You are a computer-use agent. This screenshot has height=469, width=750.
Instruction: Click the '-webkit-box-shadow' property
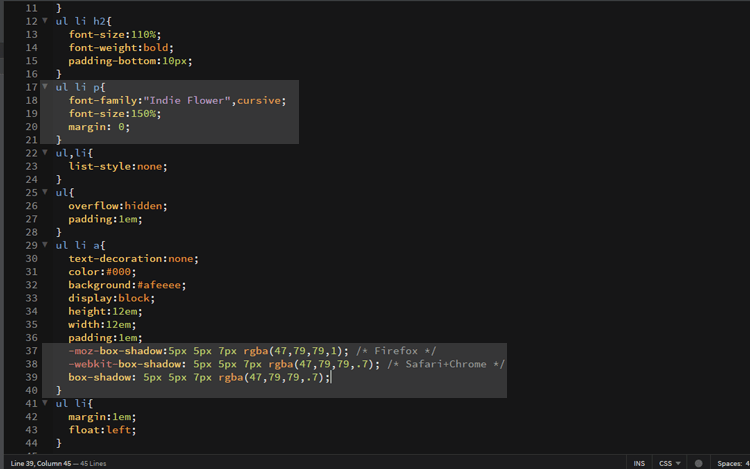pyautogui.click(x=124, y=364)
